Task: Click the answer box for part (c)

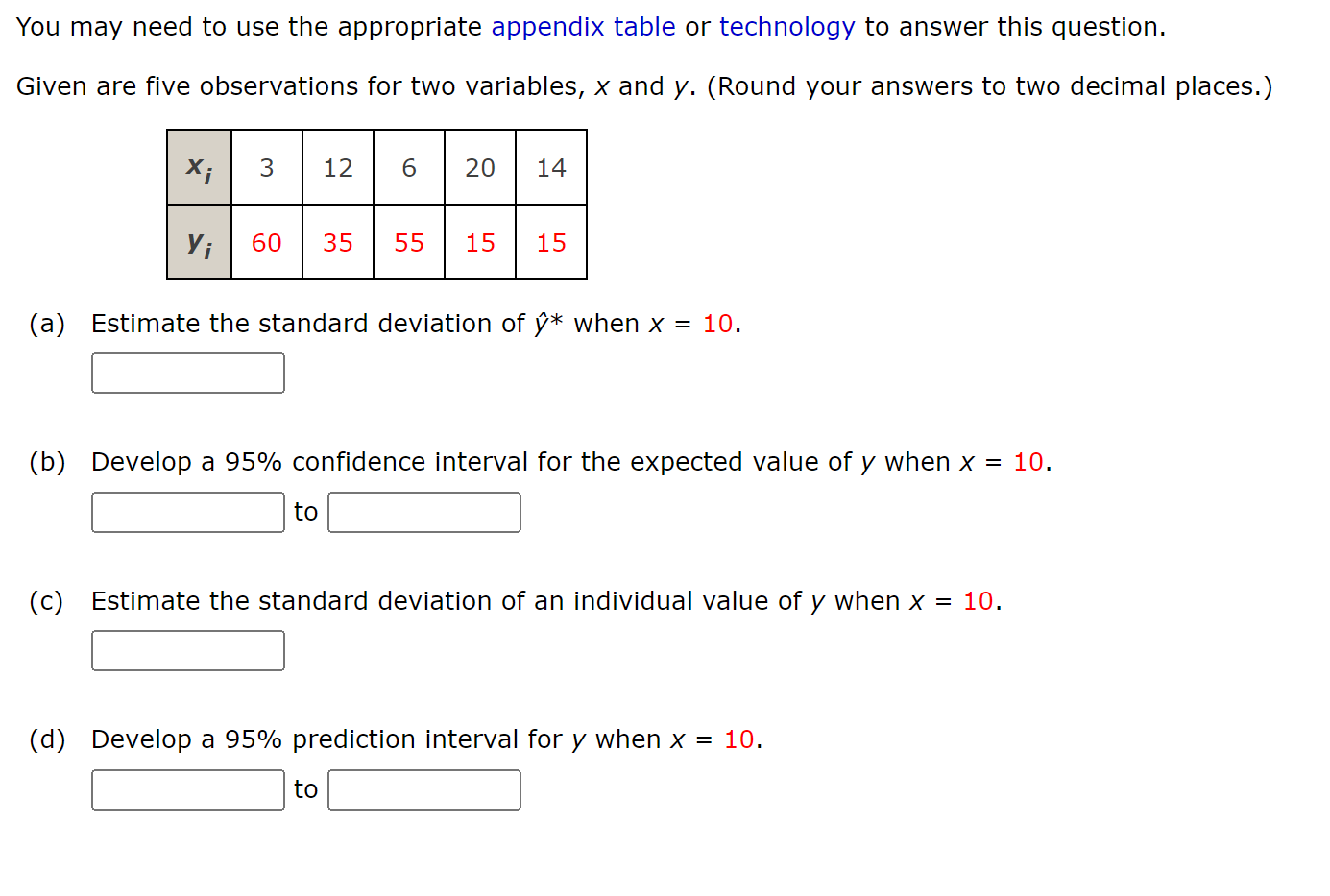Action: click(187, 650)
